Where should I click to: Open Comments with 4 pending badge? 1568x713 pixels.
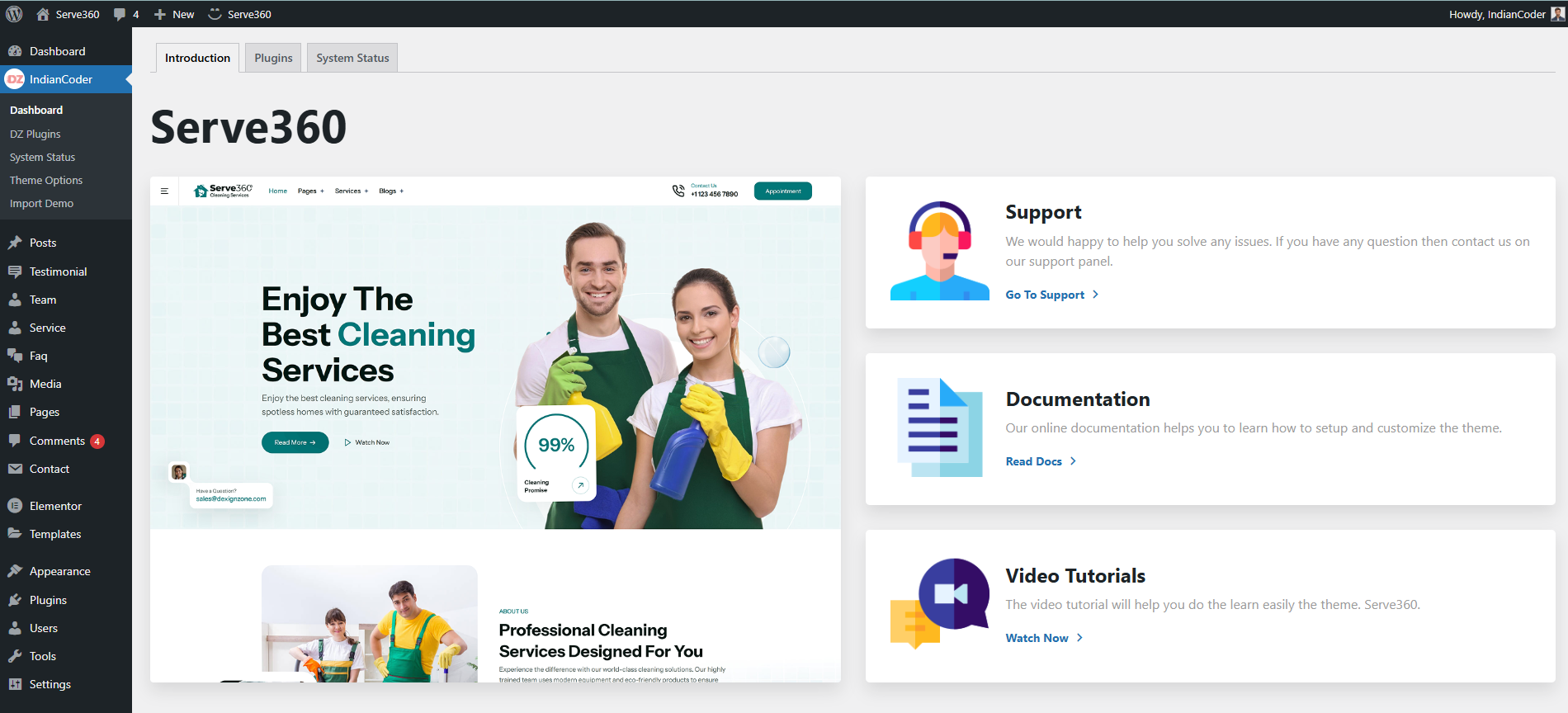(58, 441)
